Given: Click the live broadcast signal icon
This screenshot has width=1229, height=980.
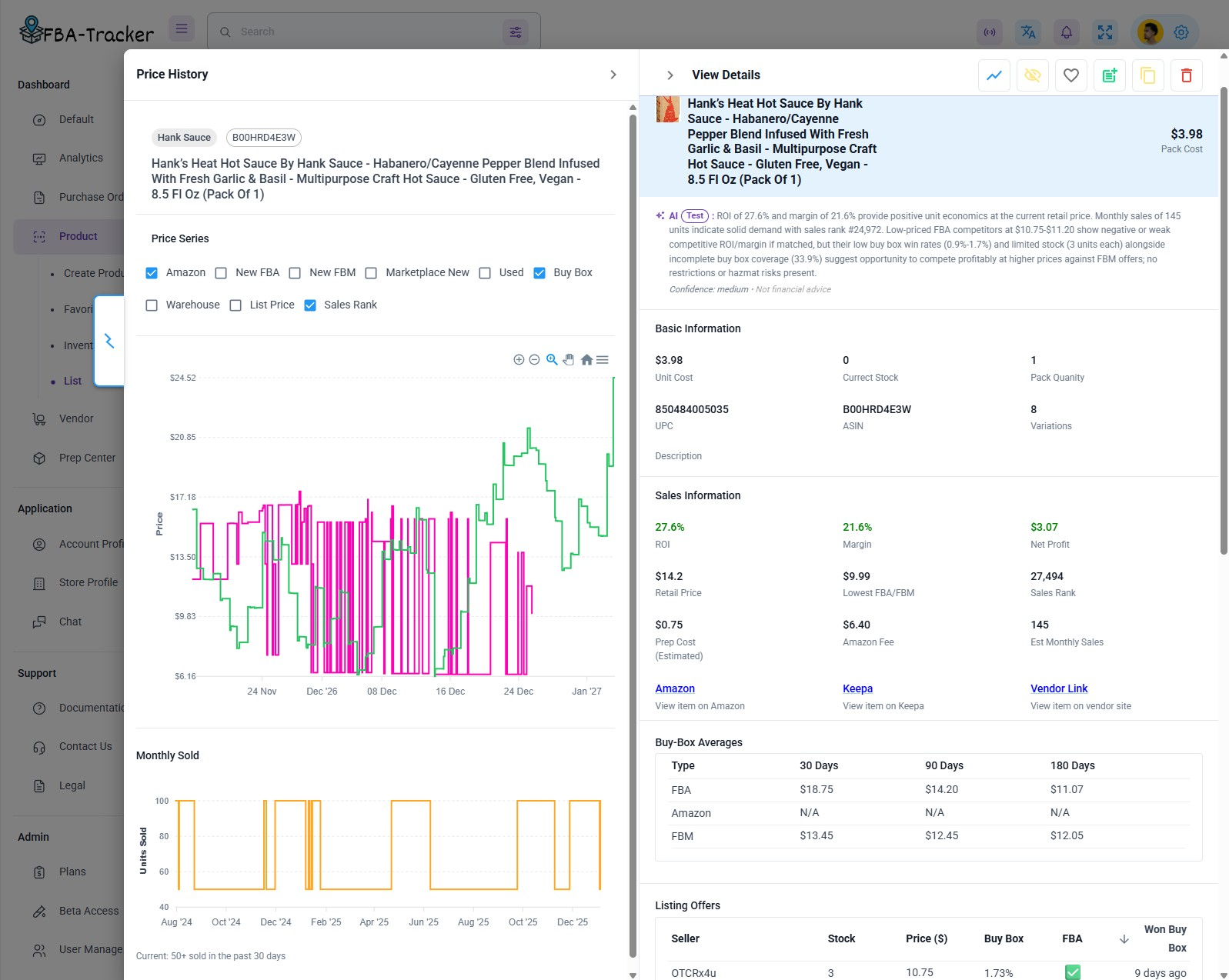Looking at the screenshot, I should 990,32.
